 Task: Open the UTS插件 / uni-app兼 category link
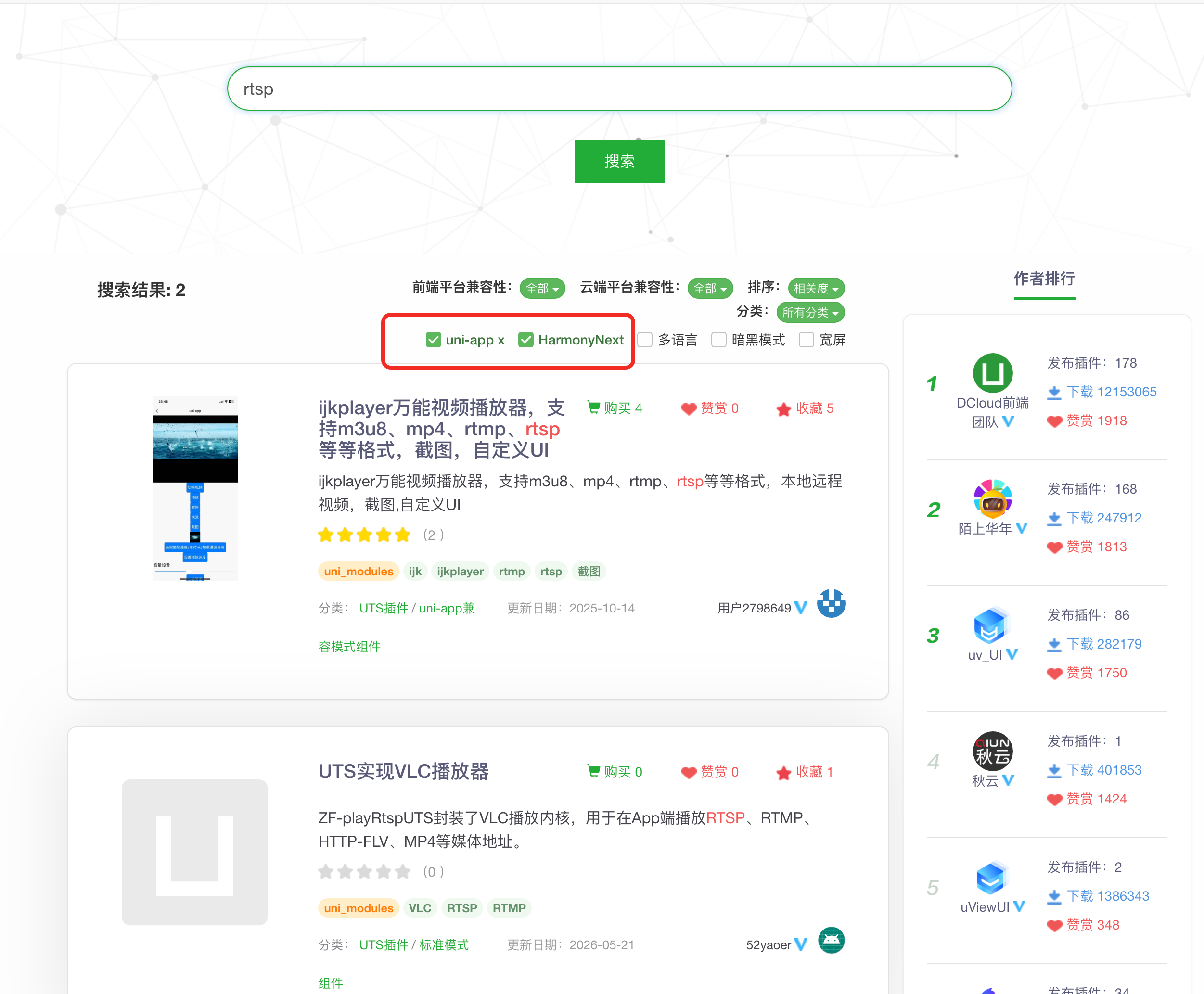(x=417, y=608)
